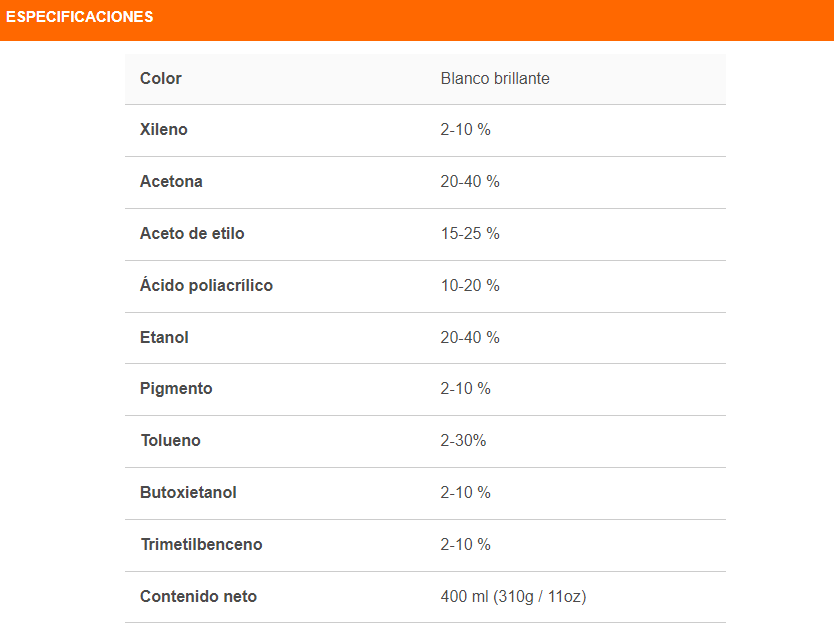Screen dimensions: 834x644
Task: Click the 400 ml (310g / 11oz) value
Action: point(513,597)
